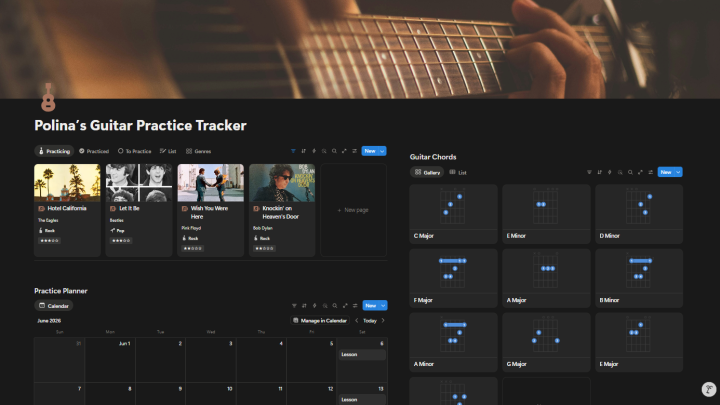Click the Jun 1 calendar cell
This screenshot has width=720, height=405.
(110, 360)
